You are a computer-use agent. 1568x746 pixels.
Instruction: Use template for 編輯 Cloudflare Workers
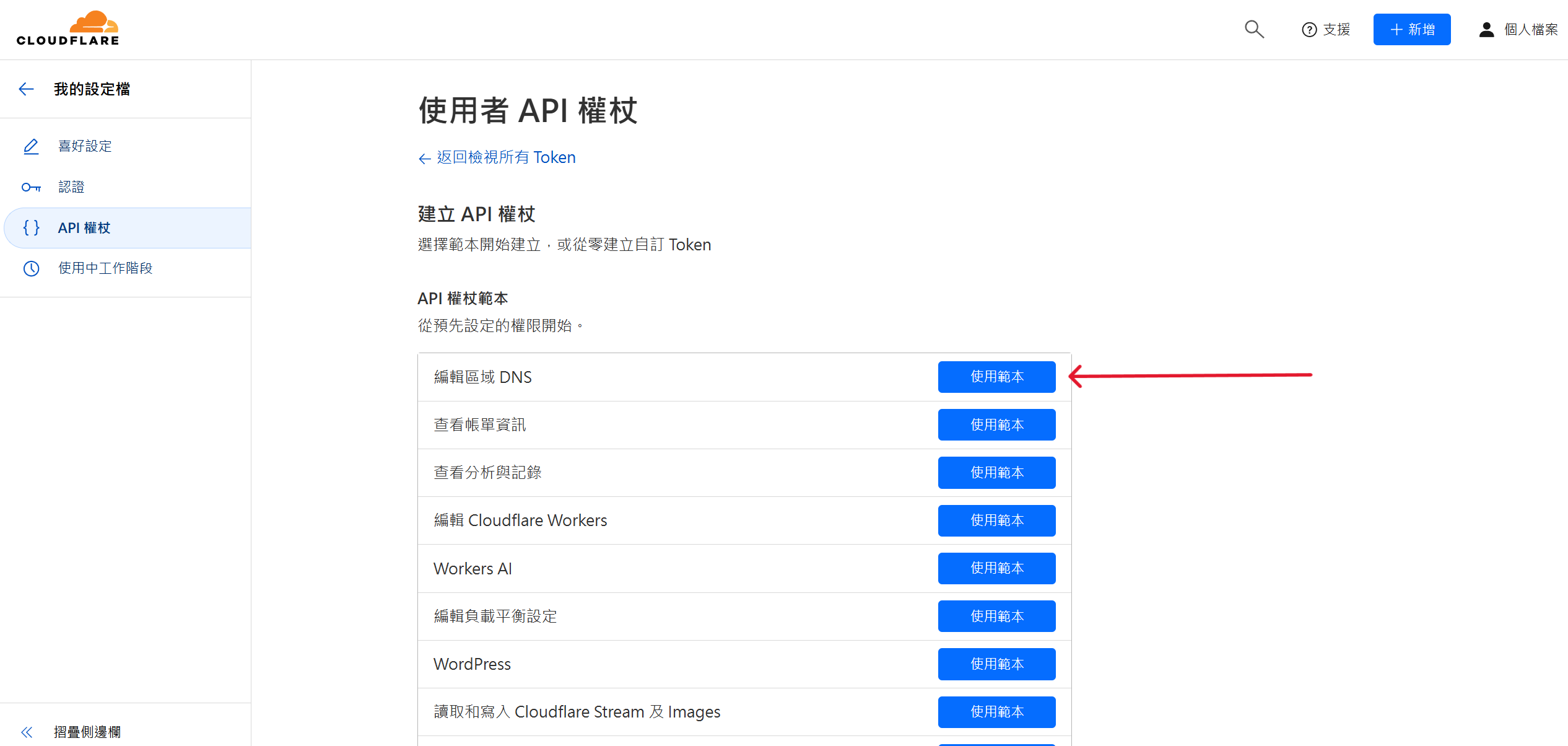[996, 520]
